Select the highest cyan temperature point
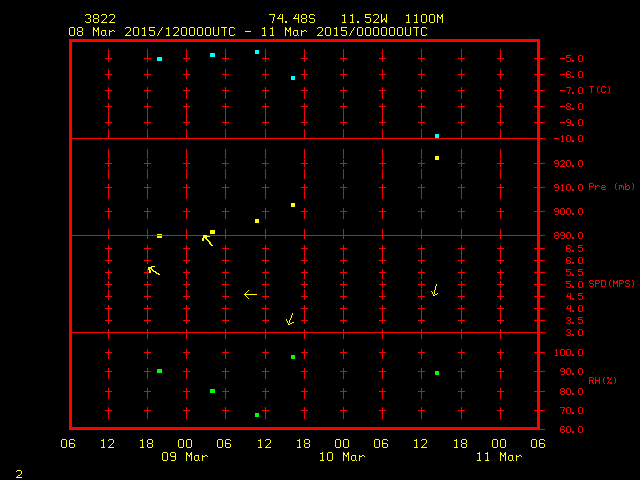The image size is (640, 480). (x=257, y=51)
